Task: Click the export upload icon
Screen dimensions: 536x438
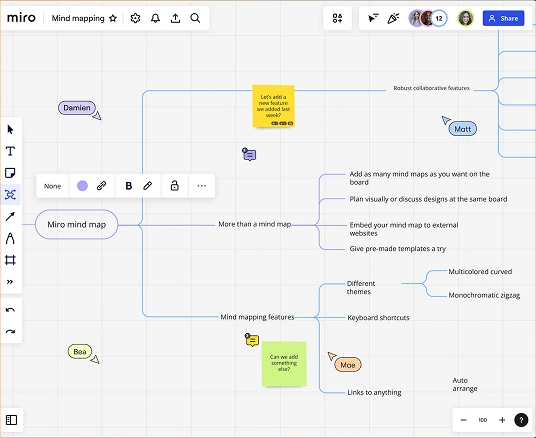Action: click(x=175, y=18)
